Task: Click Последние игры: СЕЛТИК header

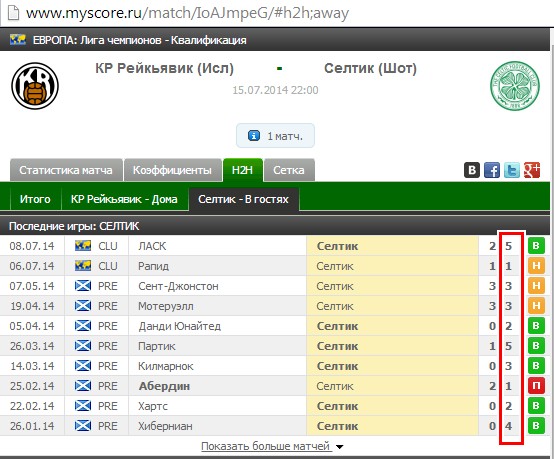Action: (74, 226)
